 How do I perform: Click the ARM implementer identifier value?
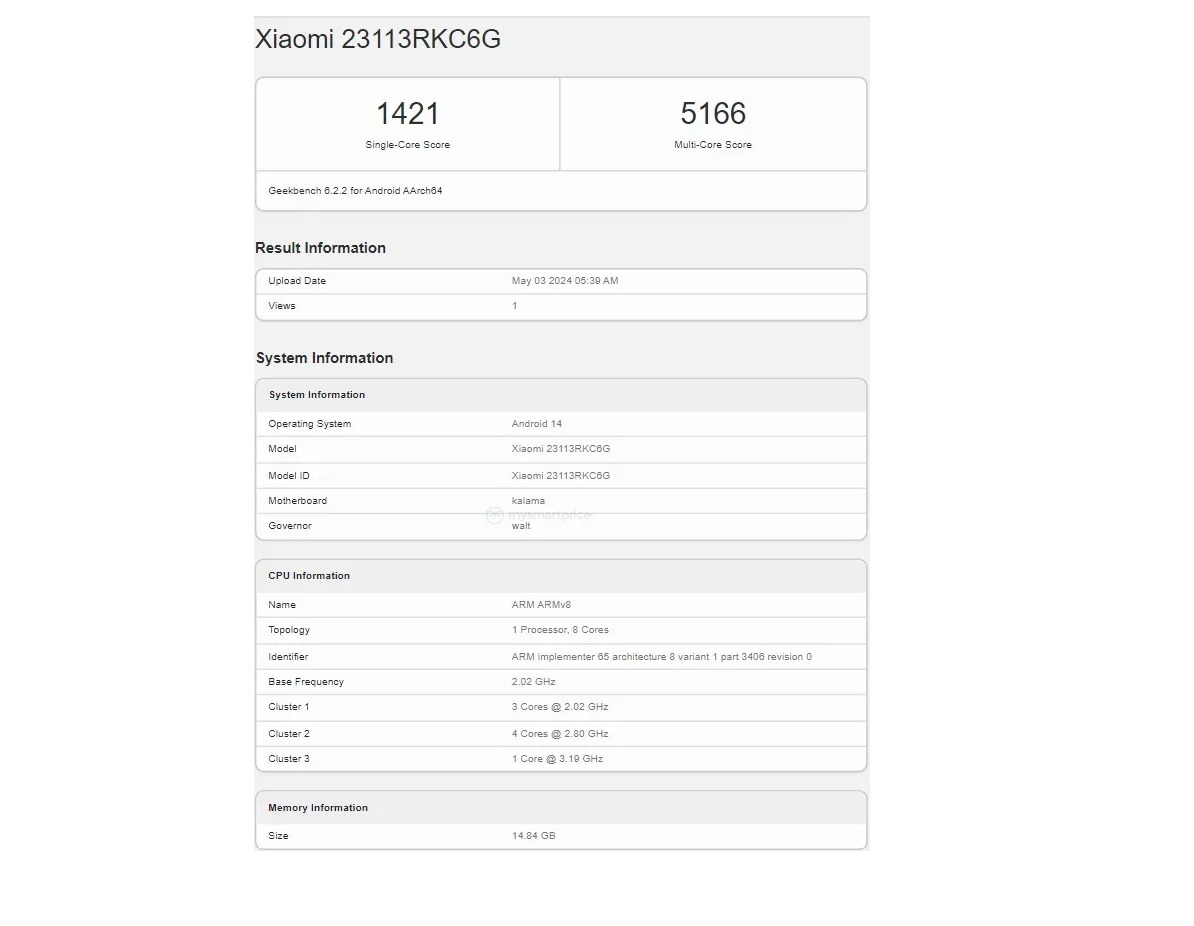(661, 657)
